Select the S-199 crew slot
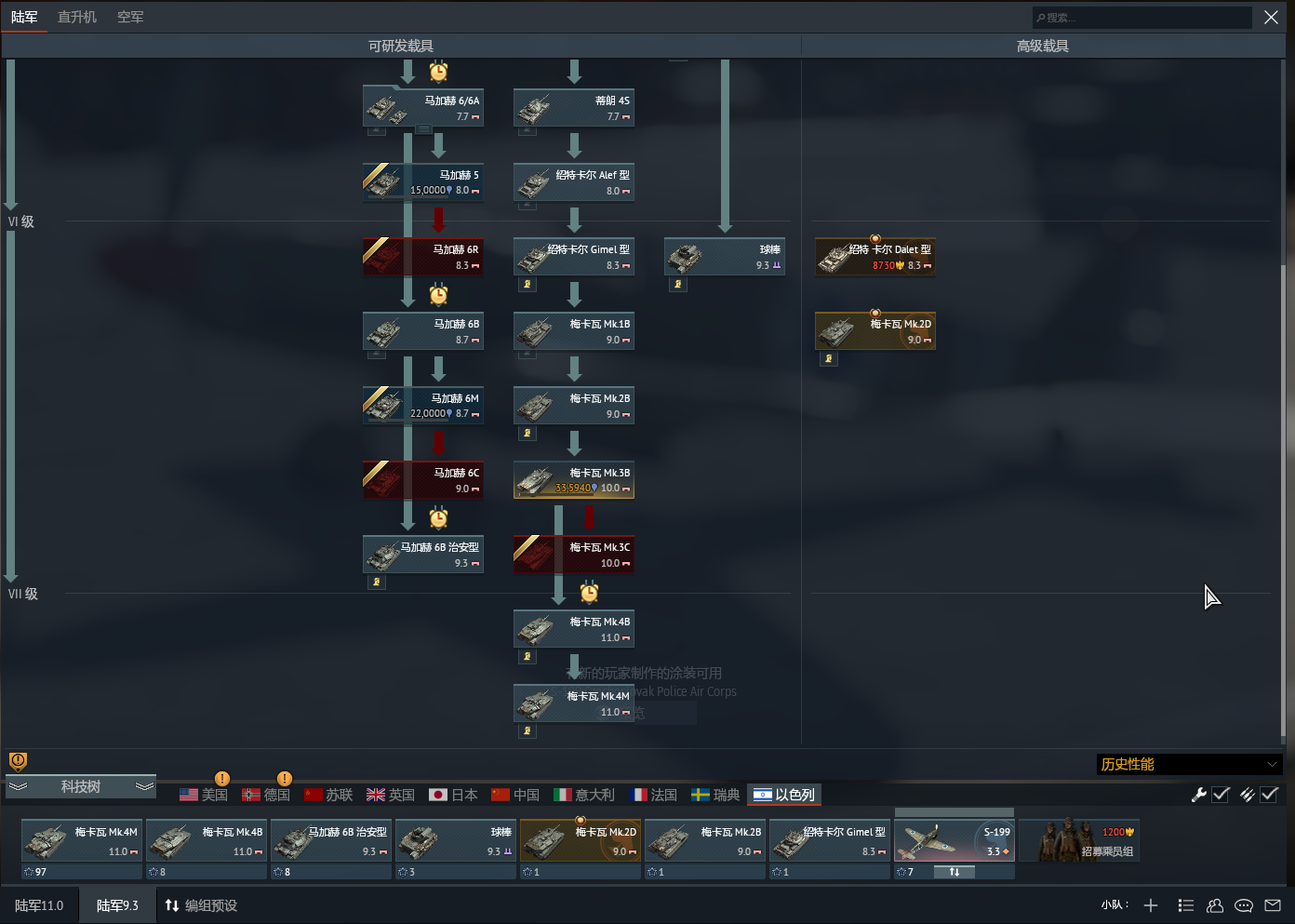The height and width of the screenshot is (924, 1295). tap(955, 839)
